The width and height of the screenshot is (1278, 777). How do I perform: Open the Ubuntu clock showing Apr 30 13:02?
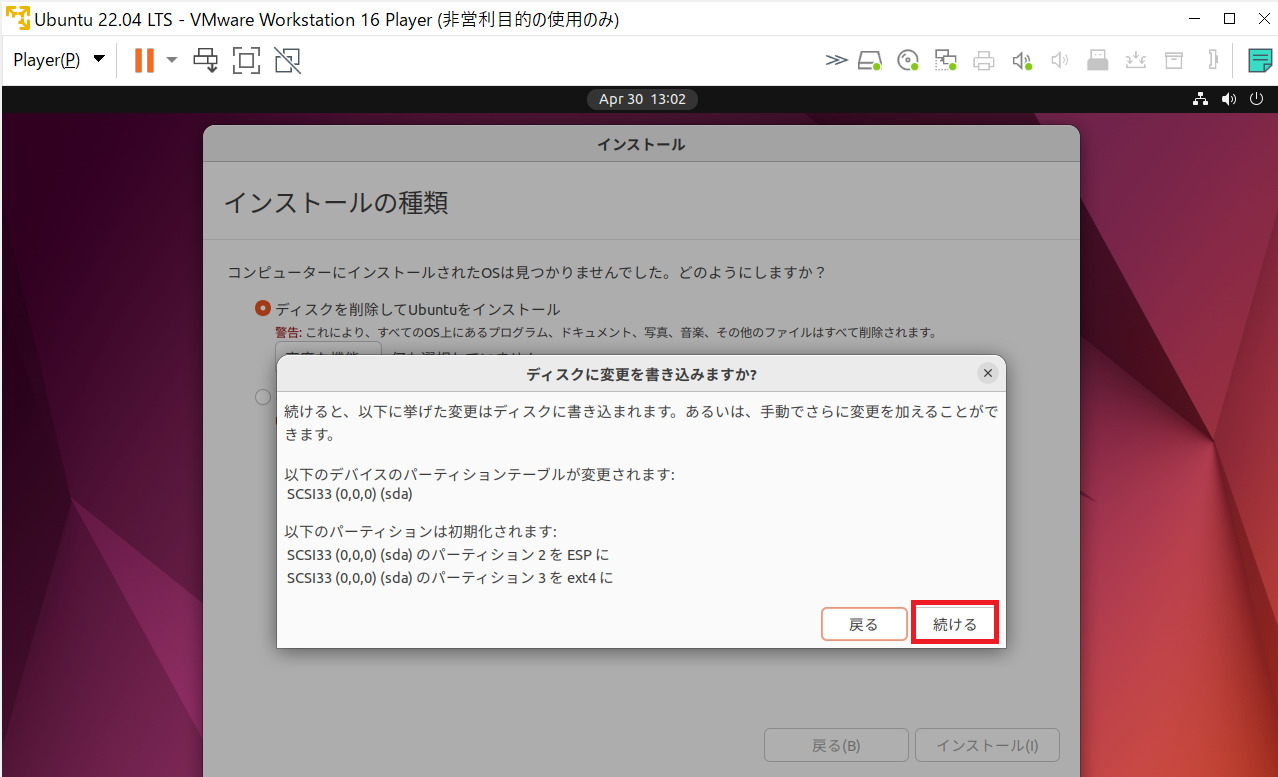click(642, 99)
